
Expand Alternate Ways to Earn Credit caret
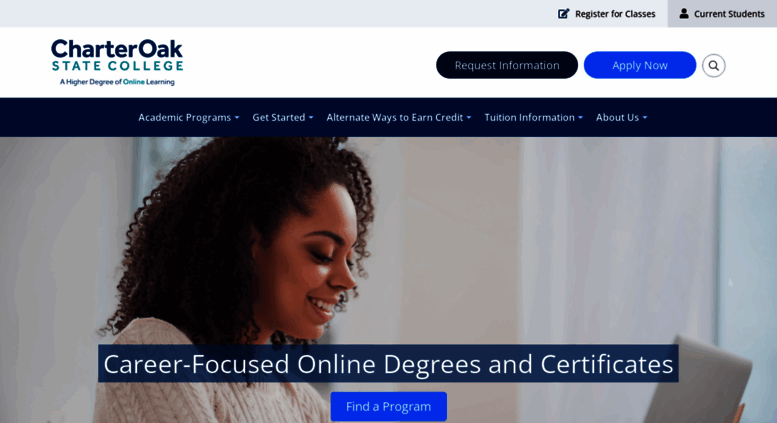tap(469, 118)
